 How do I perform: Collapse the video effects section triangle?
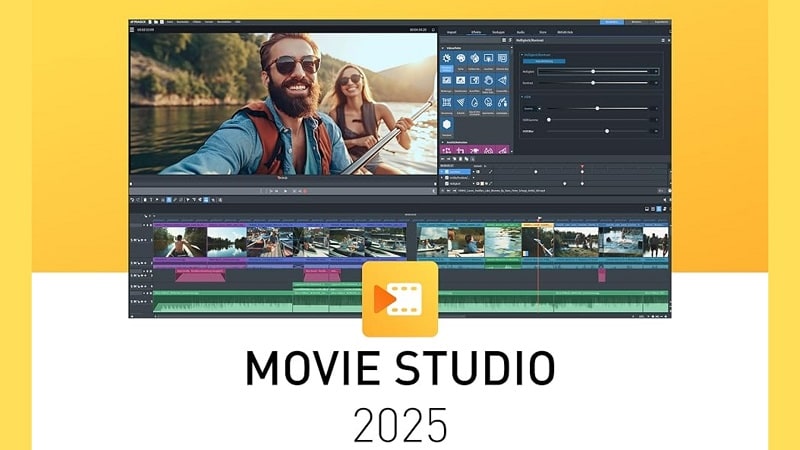443,48
